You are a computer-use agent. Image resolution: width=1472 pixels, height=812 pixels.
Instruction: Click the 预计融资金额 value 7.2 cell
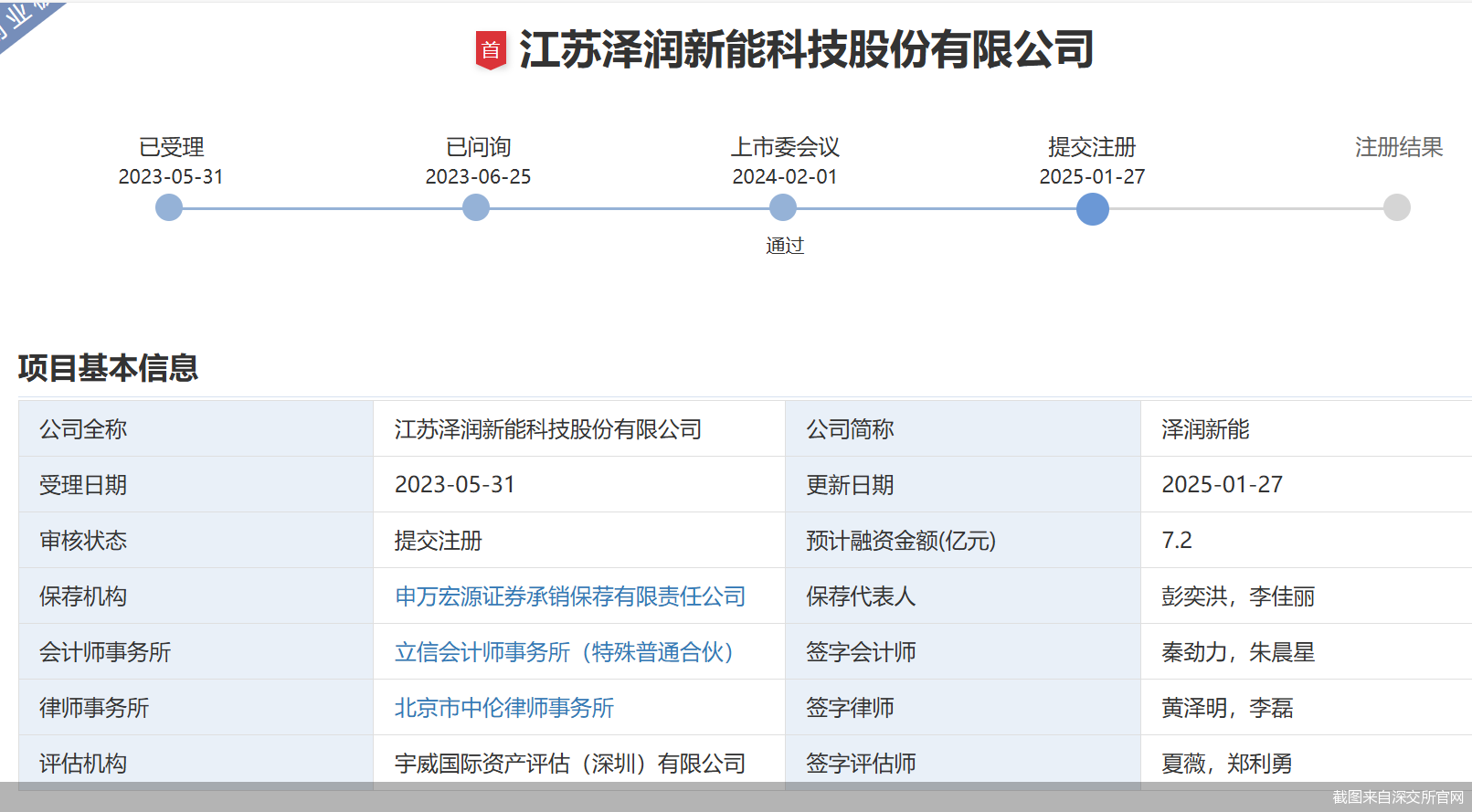pos(1177,541)
